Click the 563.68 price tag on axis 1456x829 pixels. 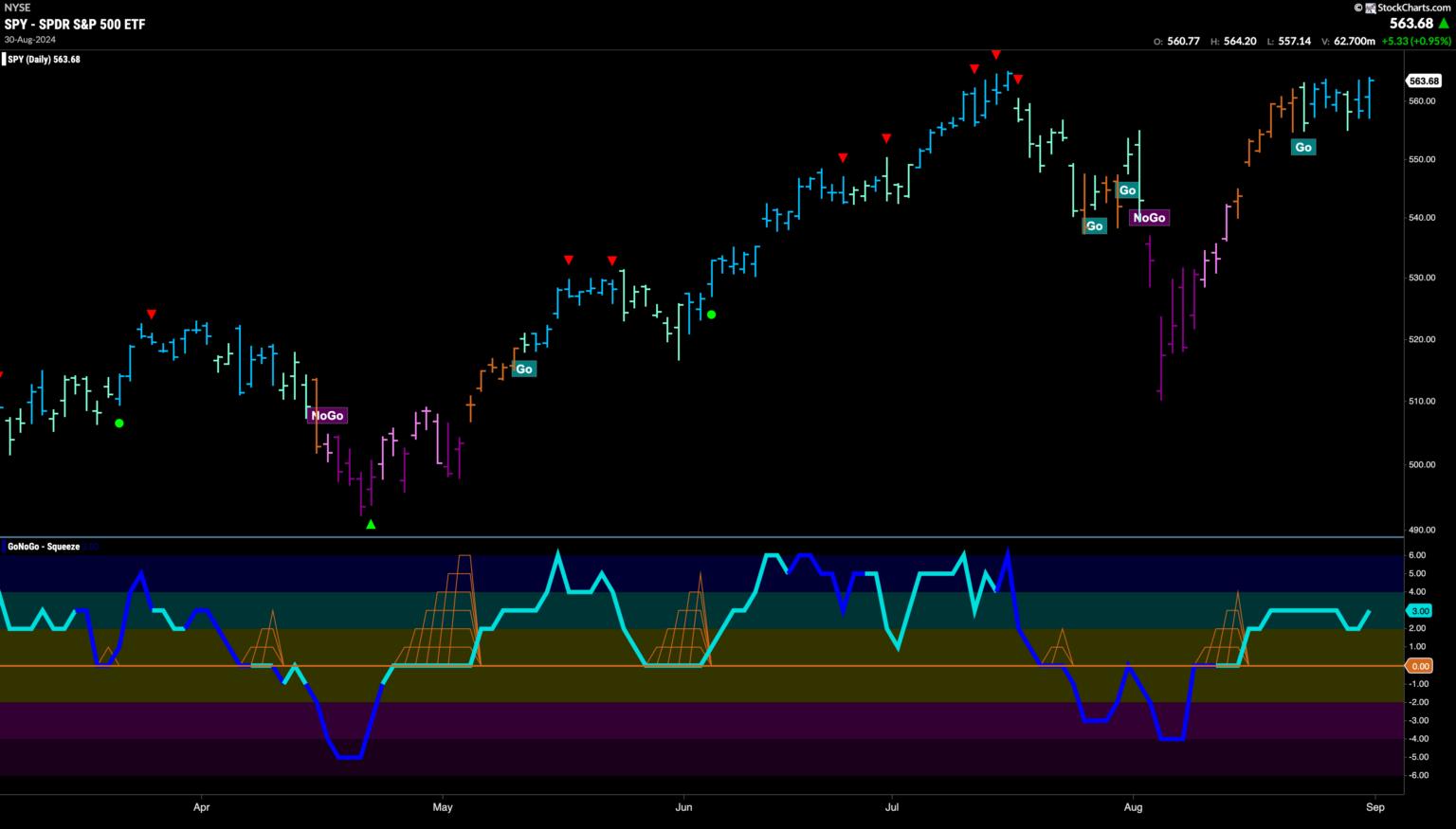tap(1424, 81)
